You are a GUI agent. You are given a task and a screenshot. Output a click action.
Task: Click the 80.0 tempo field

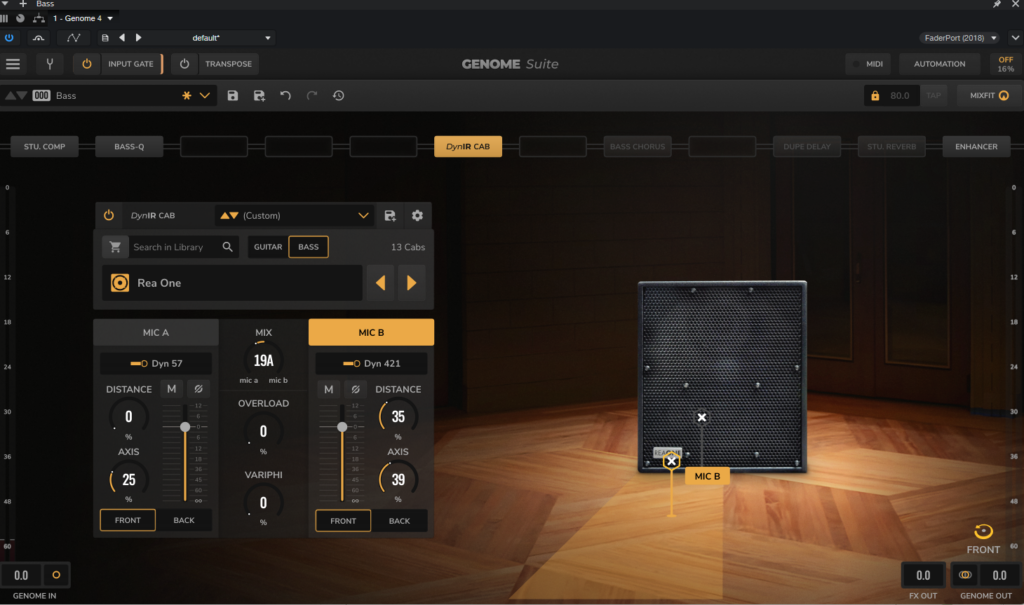(900, 95)
